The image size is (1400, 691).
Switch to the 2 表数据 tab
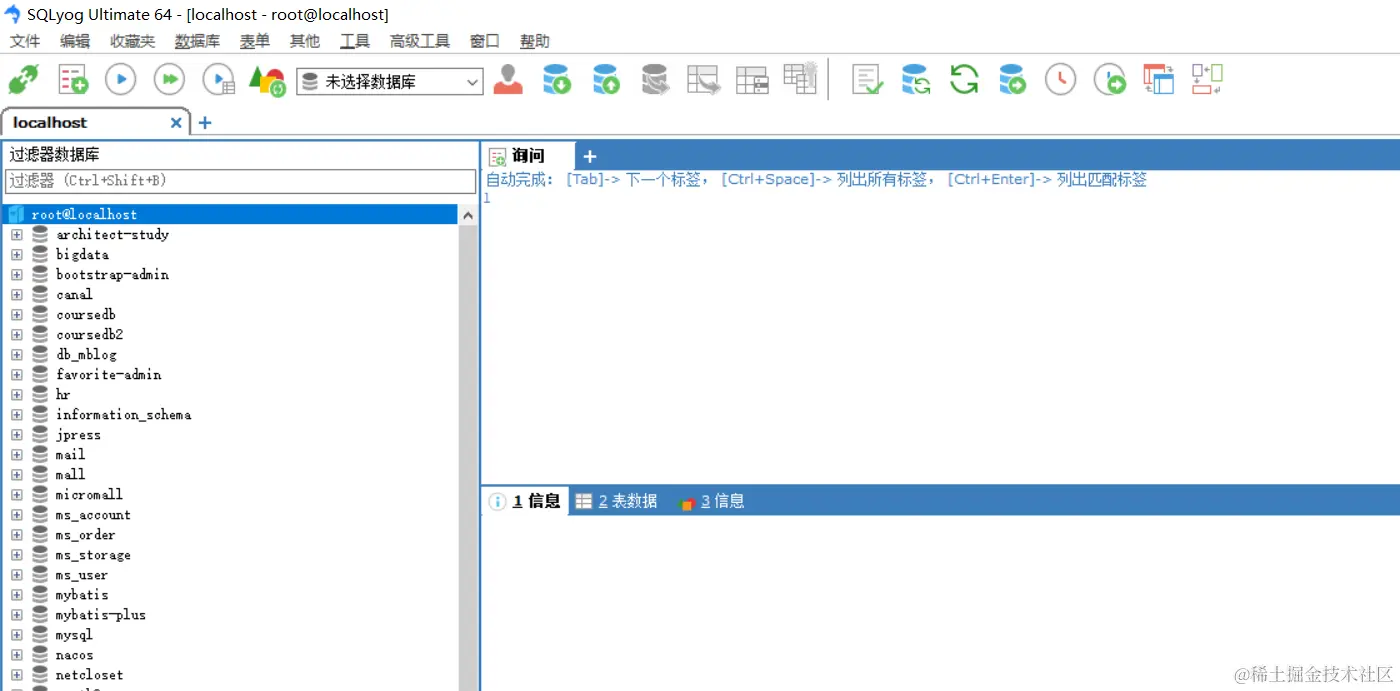[616, 501]
